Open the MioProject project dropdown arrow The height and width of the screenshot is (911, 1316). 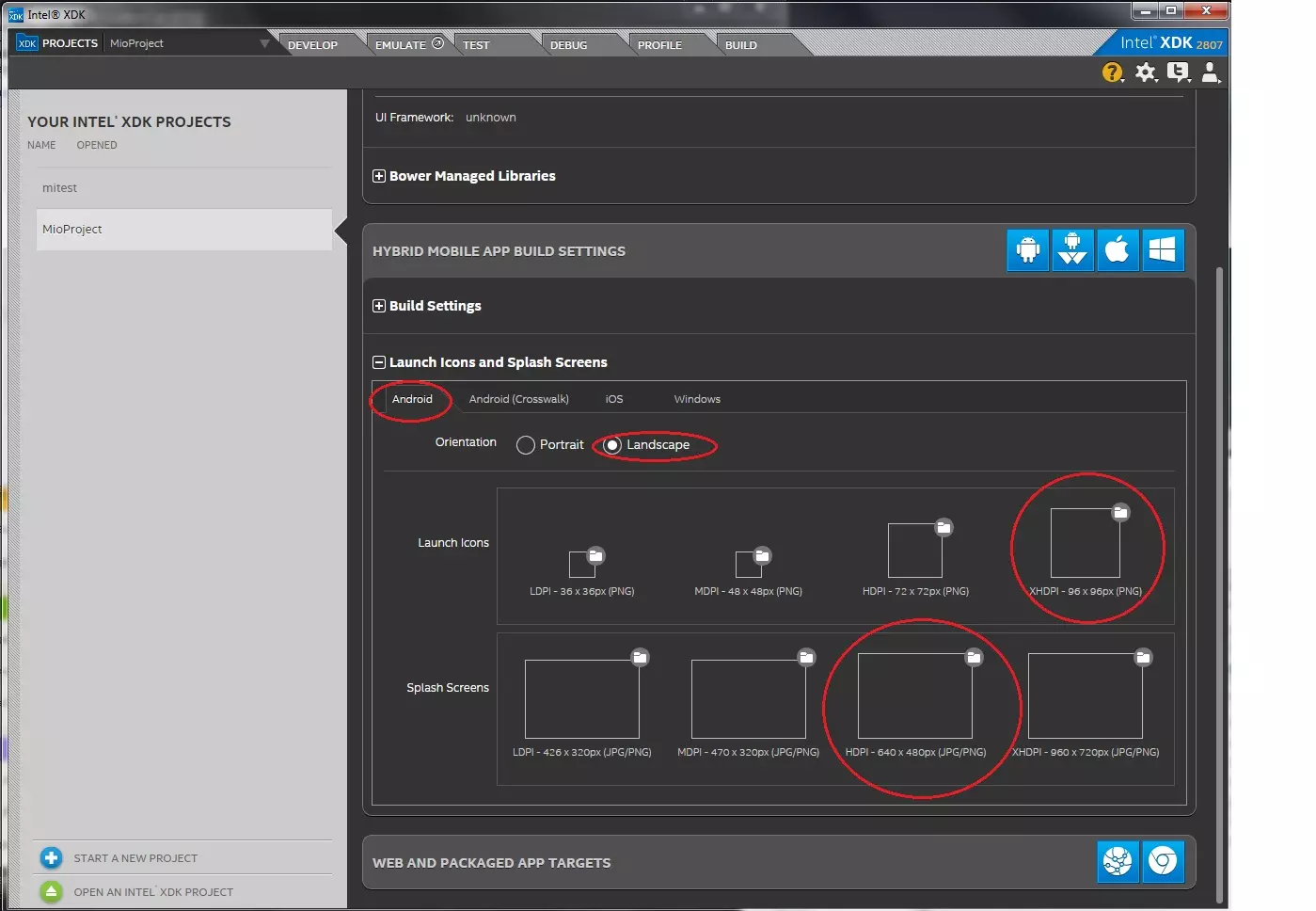click(264, 43)
